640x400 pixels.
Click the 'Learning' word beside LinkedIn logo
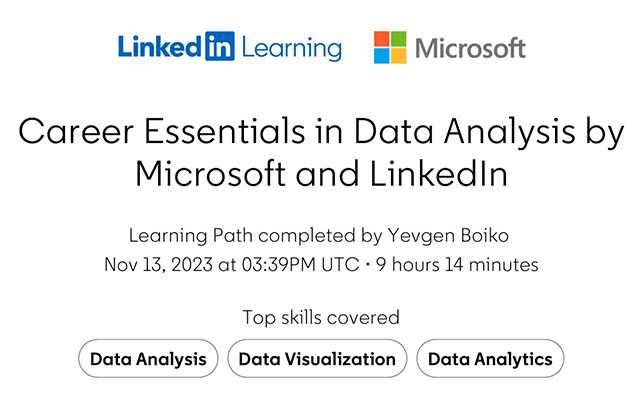coord(292,48)
